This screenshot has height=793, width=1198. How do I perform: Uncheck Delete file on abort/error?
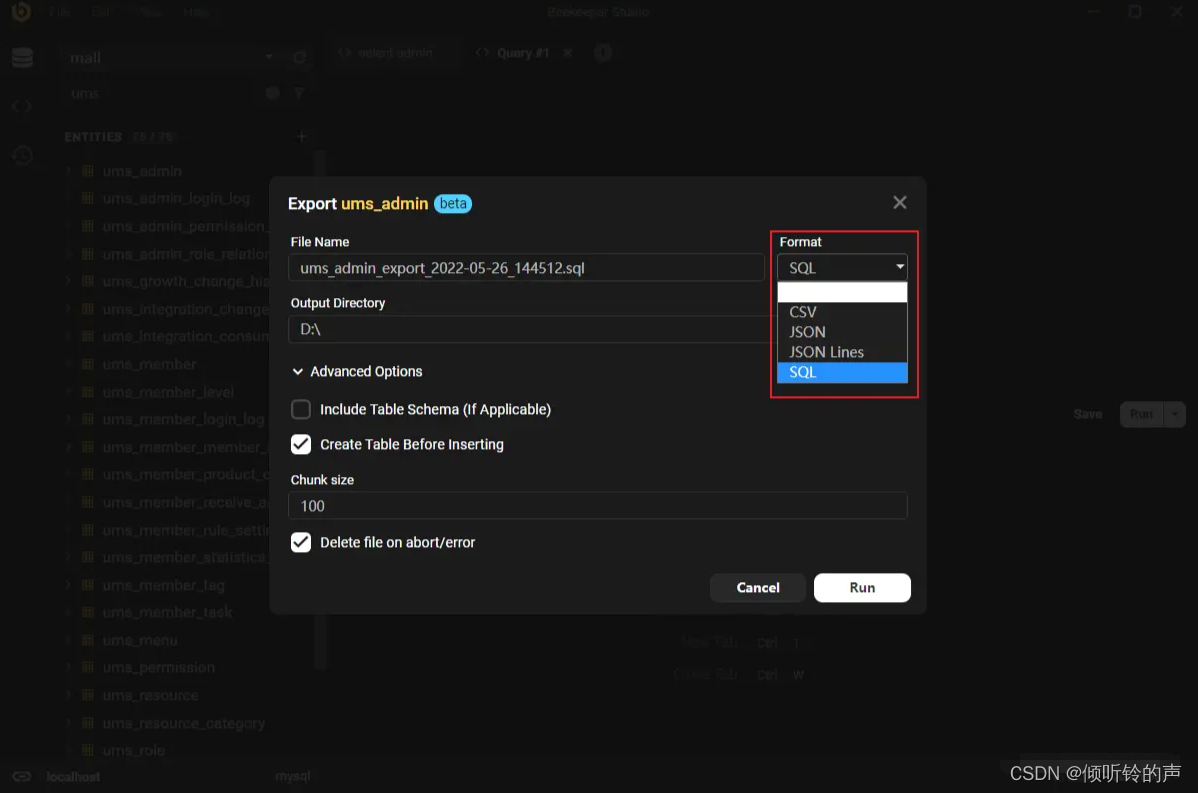[301, 542]
